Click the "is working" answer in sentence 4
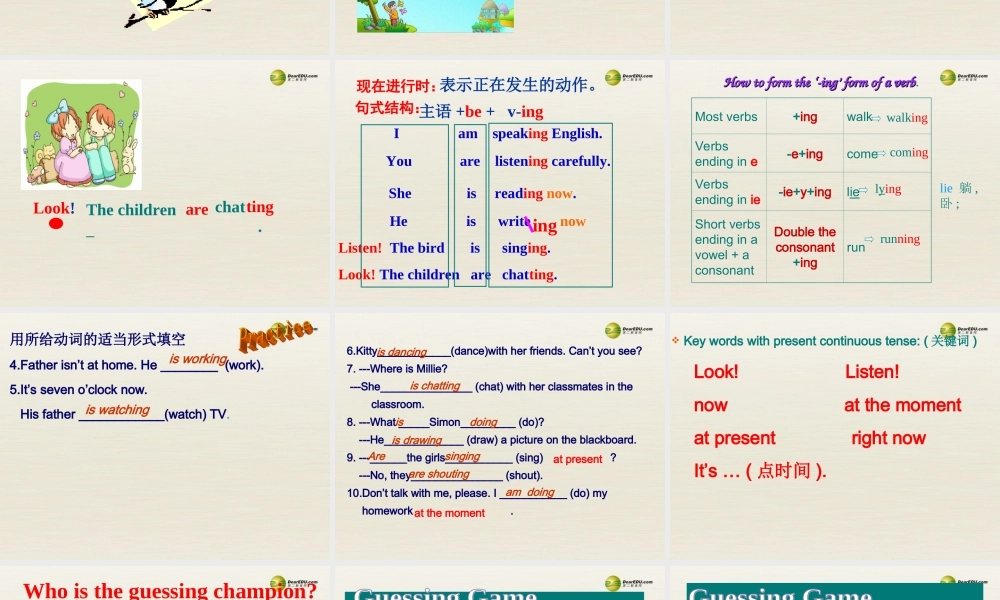Image resolution: width=1000 pixels, height=600 pixels. 197,359
